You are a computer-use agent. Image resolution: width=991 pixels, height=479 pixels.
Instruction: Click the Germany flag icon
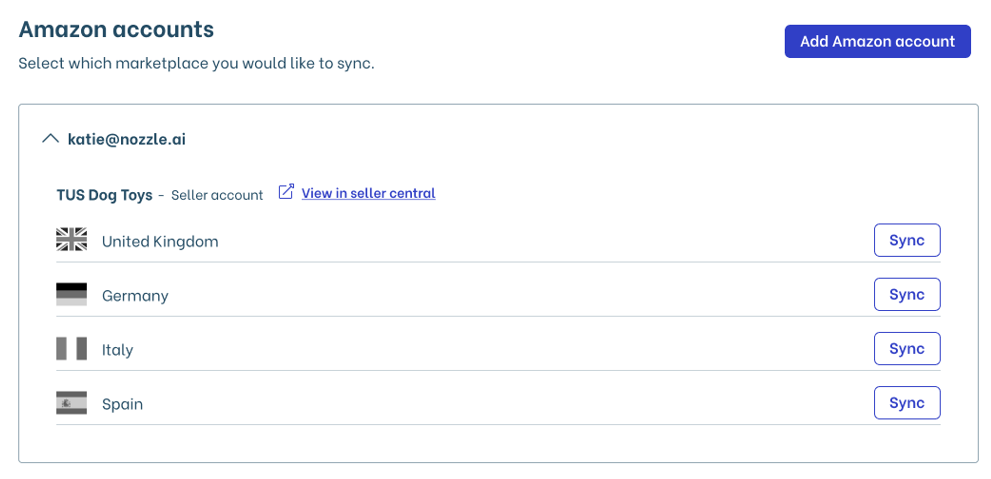coord(72,295)
